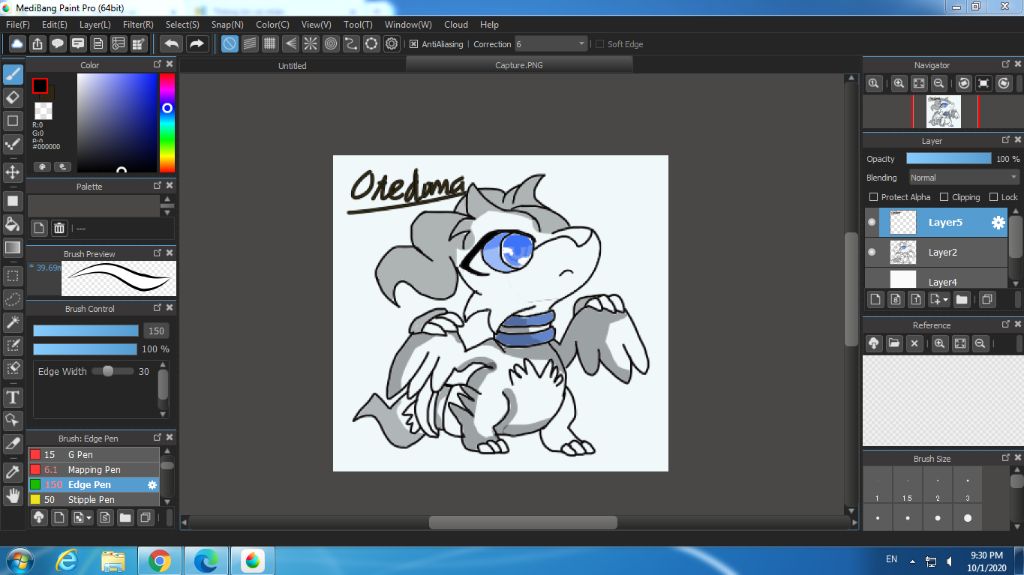Image resolution: width=1024 pixels, height=575 pixels.
Task: Click the Navigator thumbnail preview
Action: (x=943, y=111)
